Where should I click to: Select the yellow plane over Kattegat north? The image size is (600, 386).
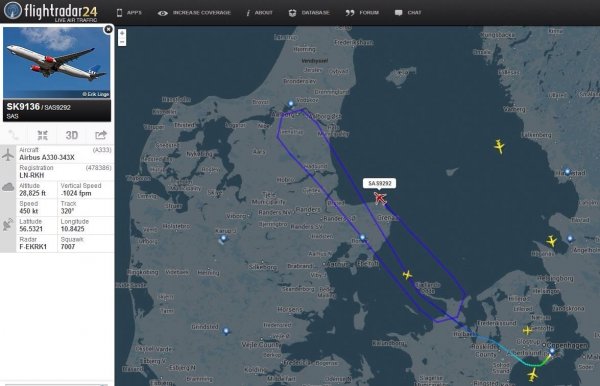click(499, 146)
